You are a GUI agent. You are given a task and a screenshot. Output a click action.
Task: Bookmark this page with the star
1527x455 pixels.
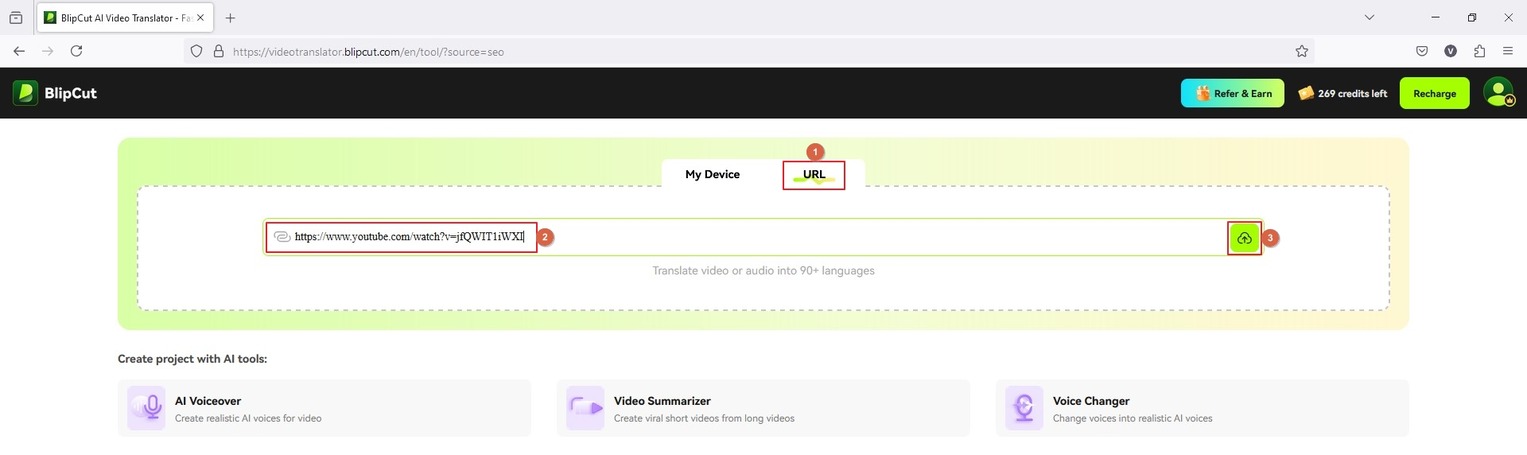[1302, 51]
